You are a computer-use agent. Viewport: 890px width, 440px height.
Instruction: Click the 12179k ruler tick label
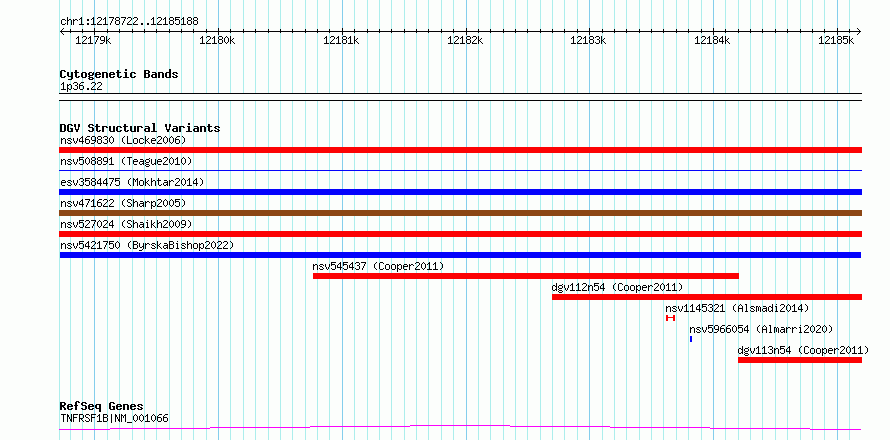coord(94,40)
